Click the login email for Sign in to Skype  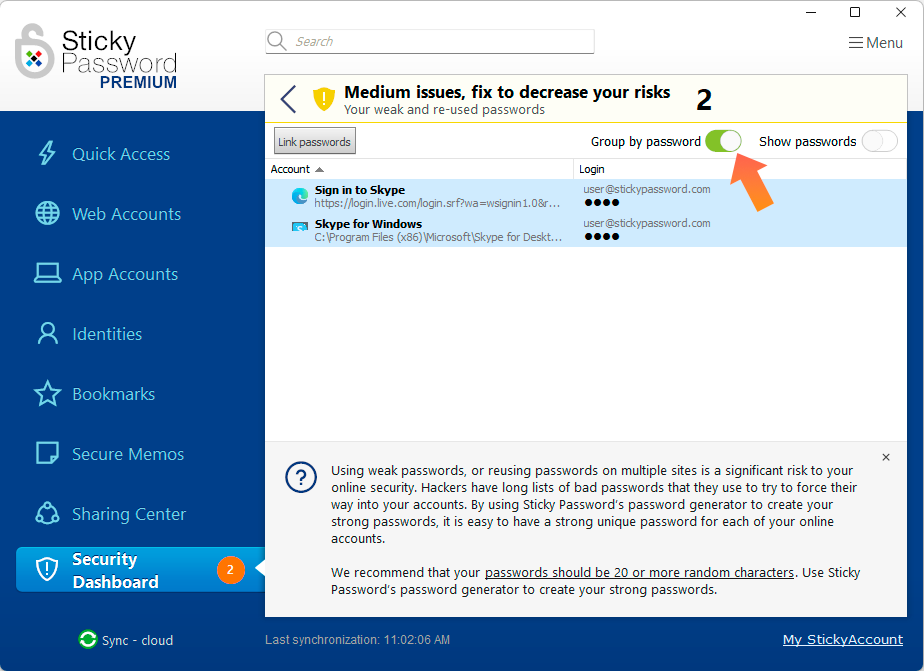tap(646, 189)
